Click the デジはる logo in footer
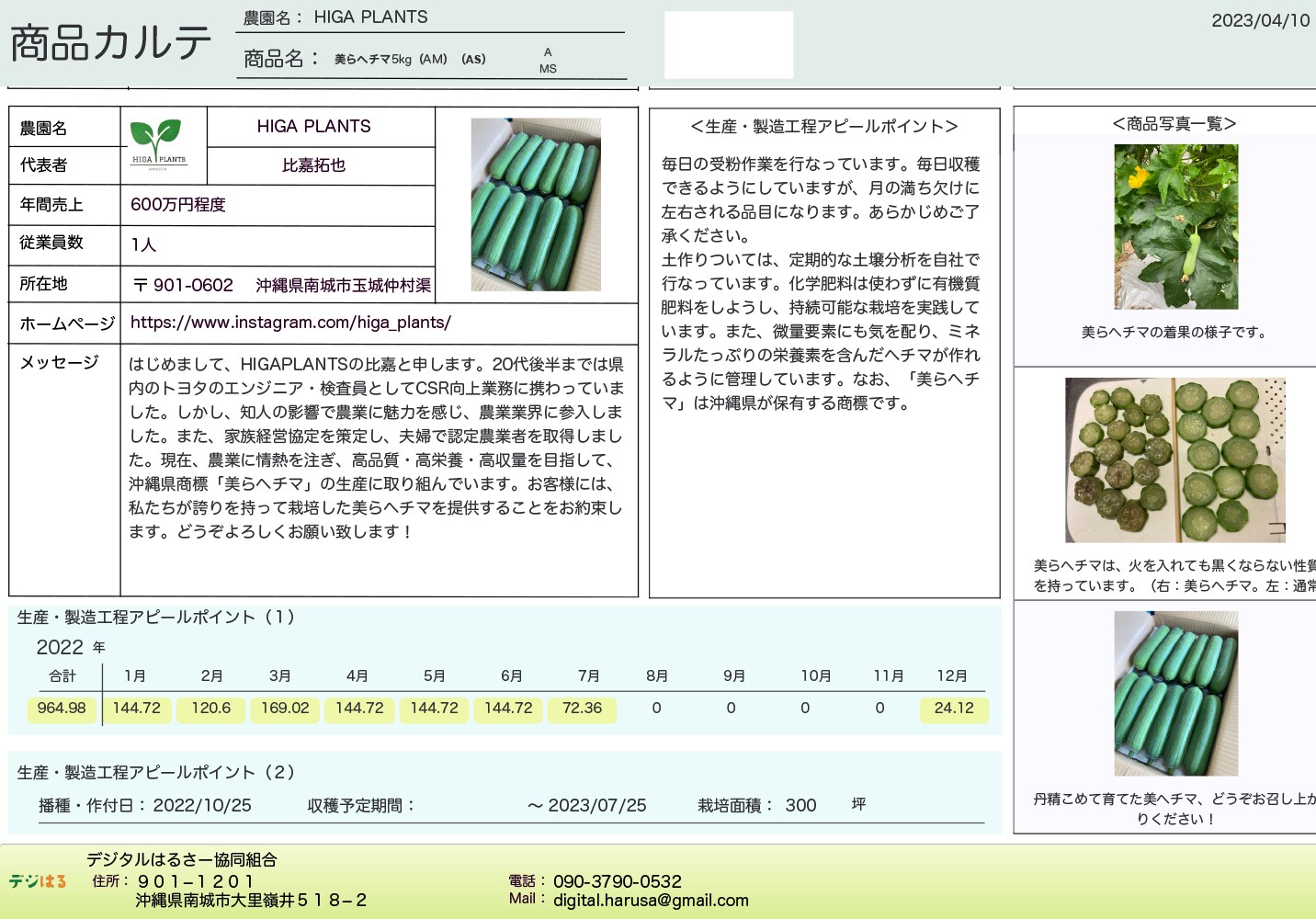1316x919 pixels. tap(38, 881)
